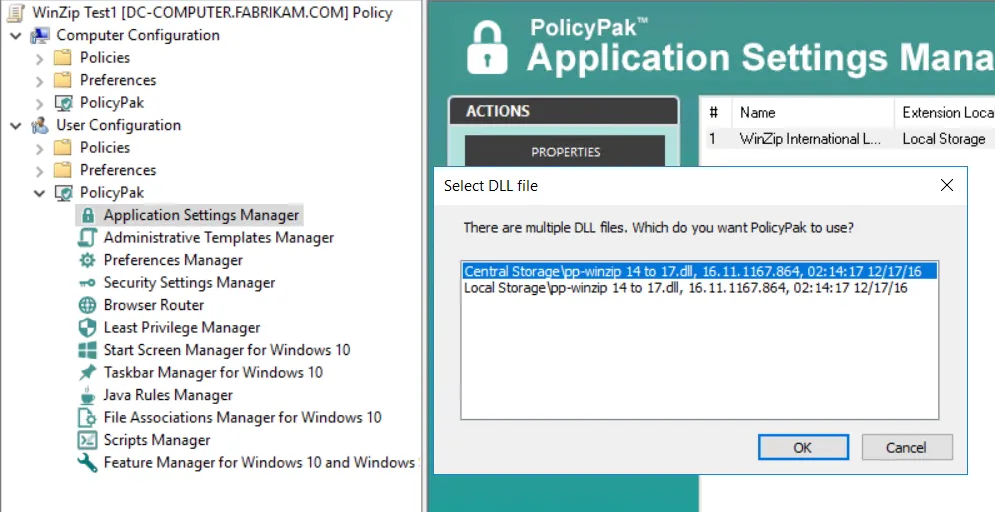Viewport: 995px width, 512px height.
Task: Click the Browser Router globe icon
Action: 87,305
